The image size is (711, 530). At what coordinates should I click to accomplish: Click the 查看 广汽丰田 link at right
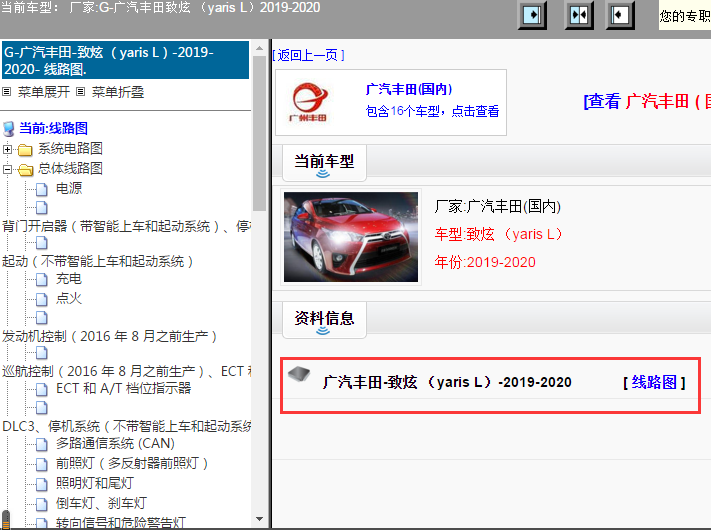tap(647, 101)
